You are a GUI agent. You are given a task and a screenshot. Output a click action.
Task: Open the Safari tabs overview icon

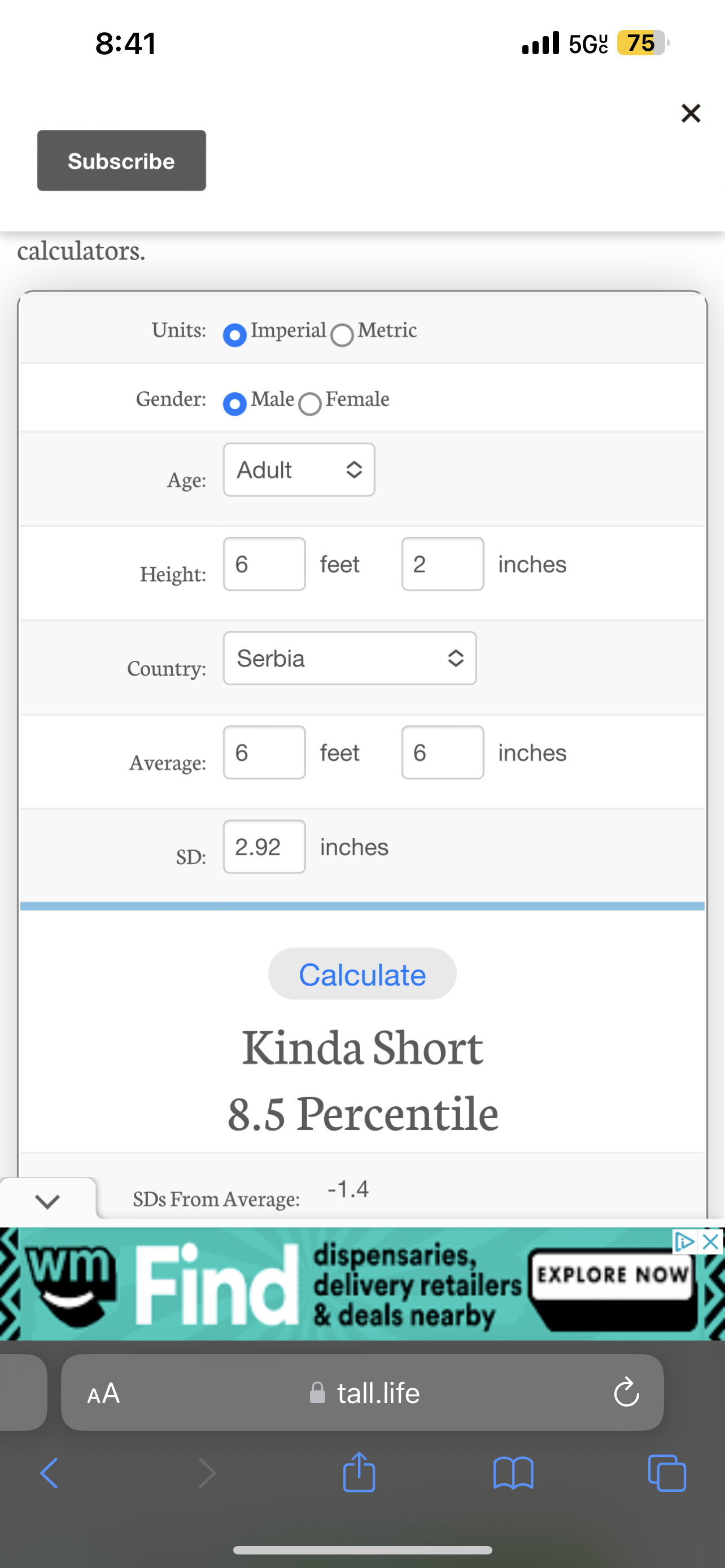[667, 1473]
